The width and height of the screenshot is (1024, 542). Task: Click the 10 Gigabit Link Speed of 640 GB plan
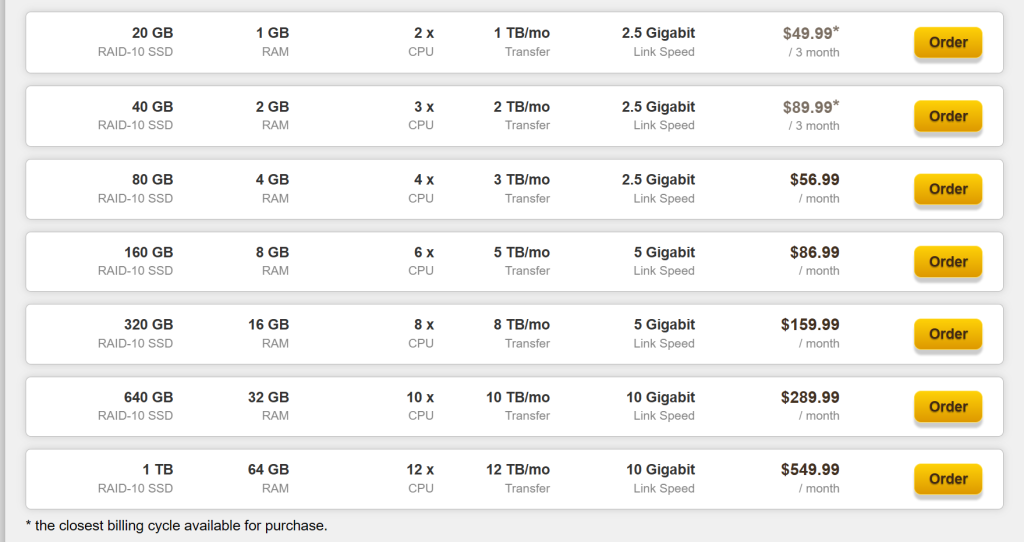661,406
